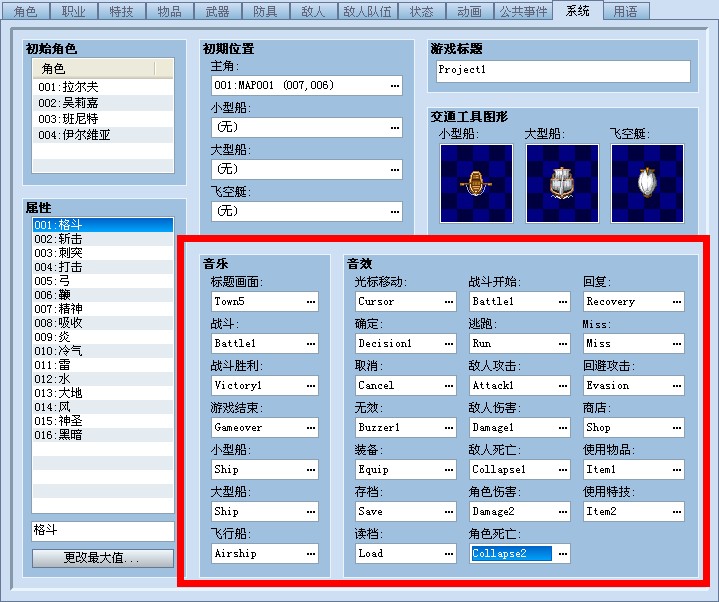The image size is (719, 602).
Task: Select attribute 013:大地
Action: tap(103, 393)
